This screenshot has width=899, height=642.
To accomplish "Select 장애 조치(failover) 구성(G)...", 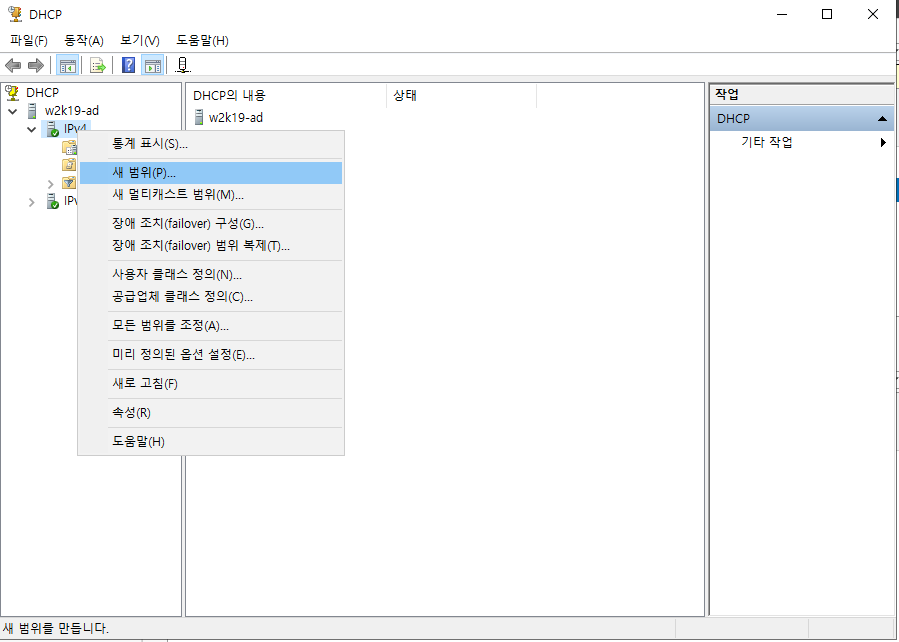I will pyautogui.click(x=211, y=224).
